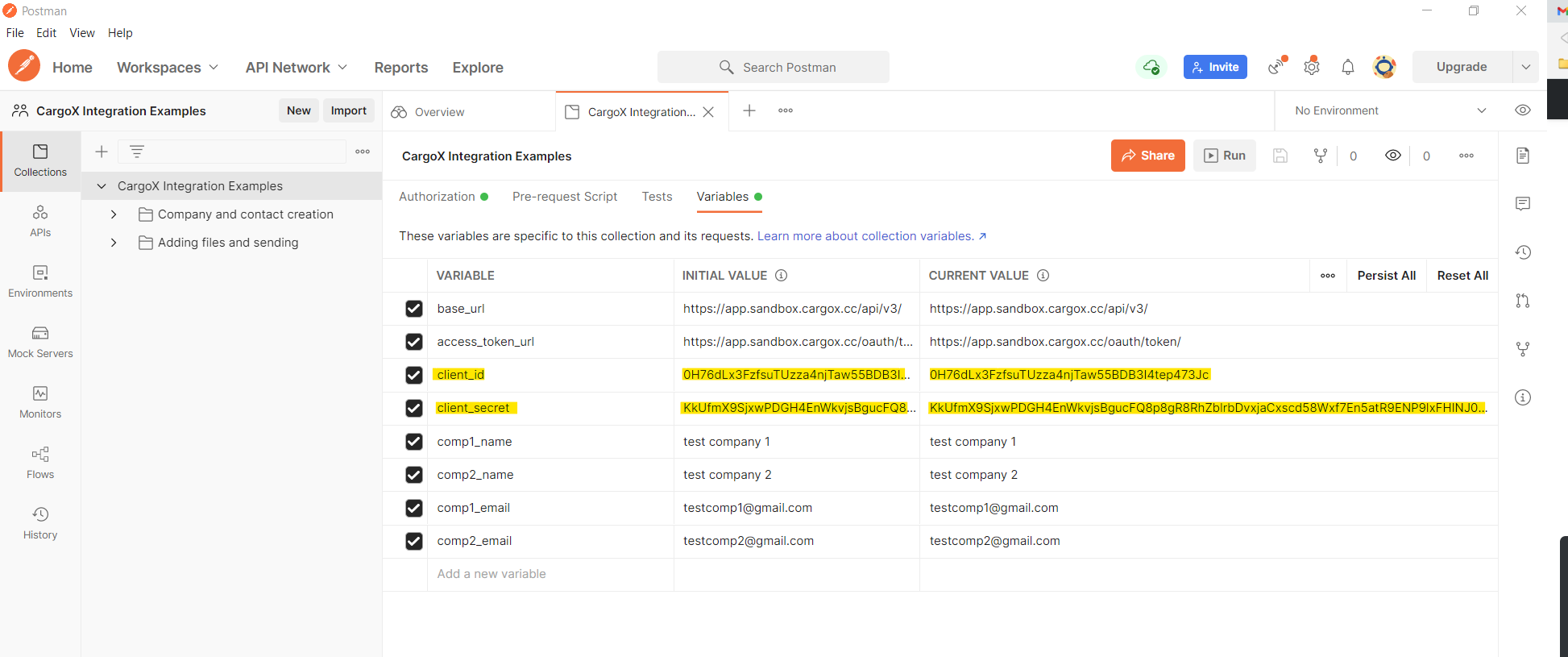The width and height of the screenshot is (1568, 657).
Task: Click the plus icon to create a collection
Action: point(102,152)
